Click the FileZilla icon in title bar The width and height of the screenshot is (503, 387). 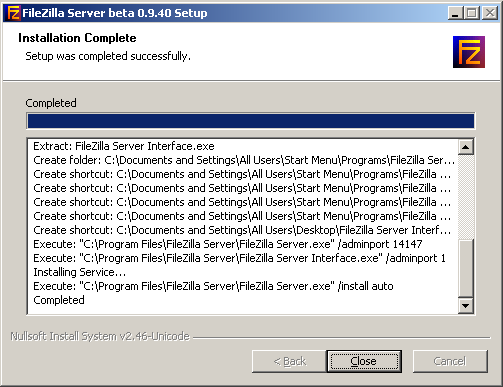pyautogui.click(x=13, y=13)
